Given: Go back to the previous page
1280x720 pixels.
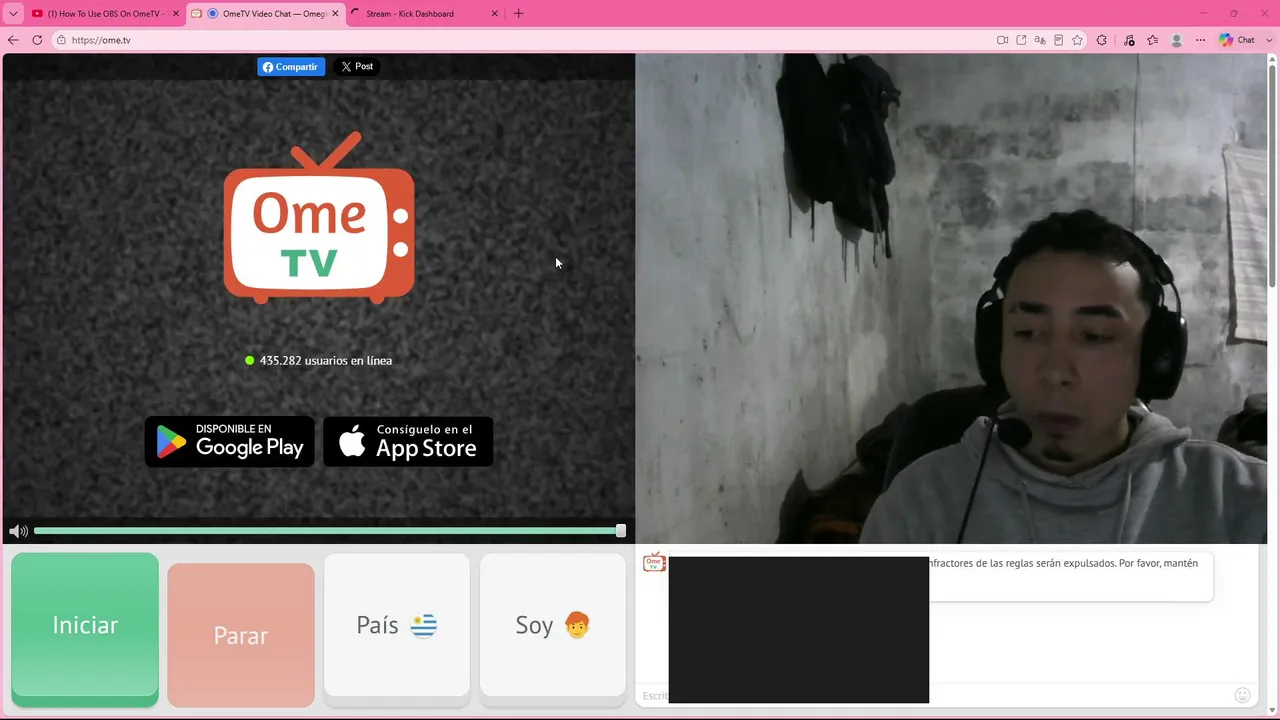Looking at the screenshot, I should tap(13, 40).
